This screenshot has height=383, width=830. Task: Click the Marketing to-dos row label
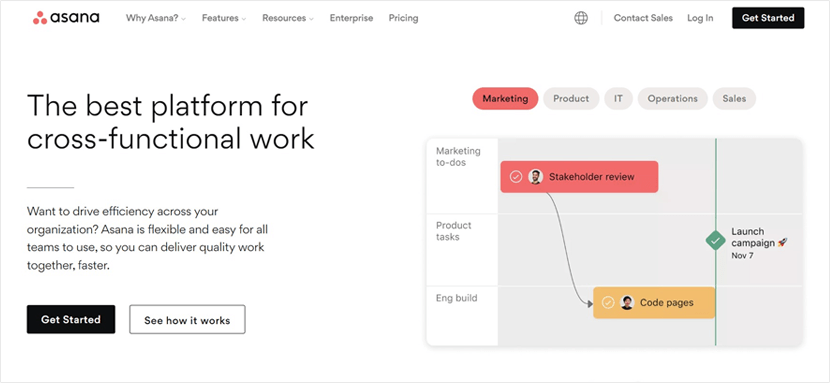(458, 157)
